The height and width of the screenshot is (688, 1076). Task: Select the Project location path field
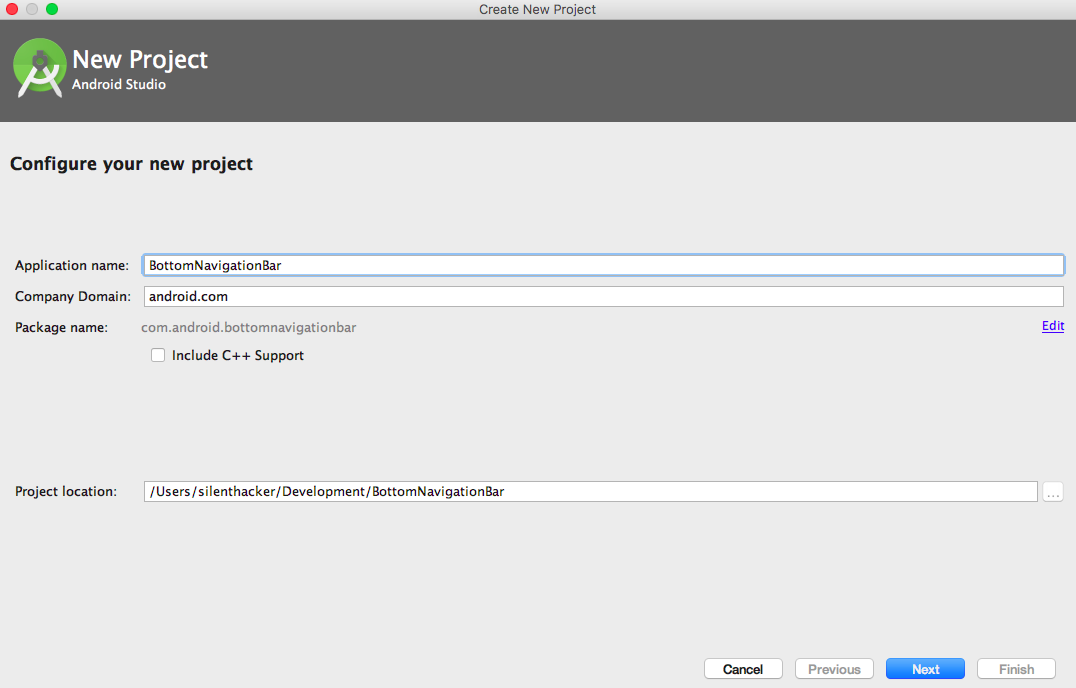590,492
